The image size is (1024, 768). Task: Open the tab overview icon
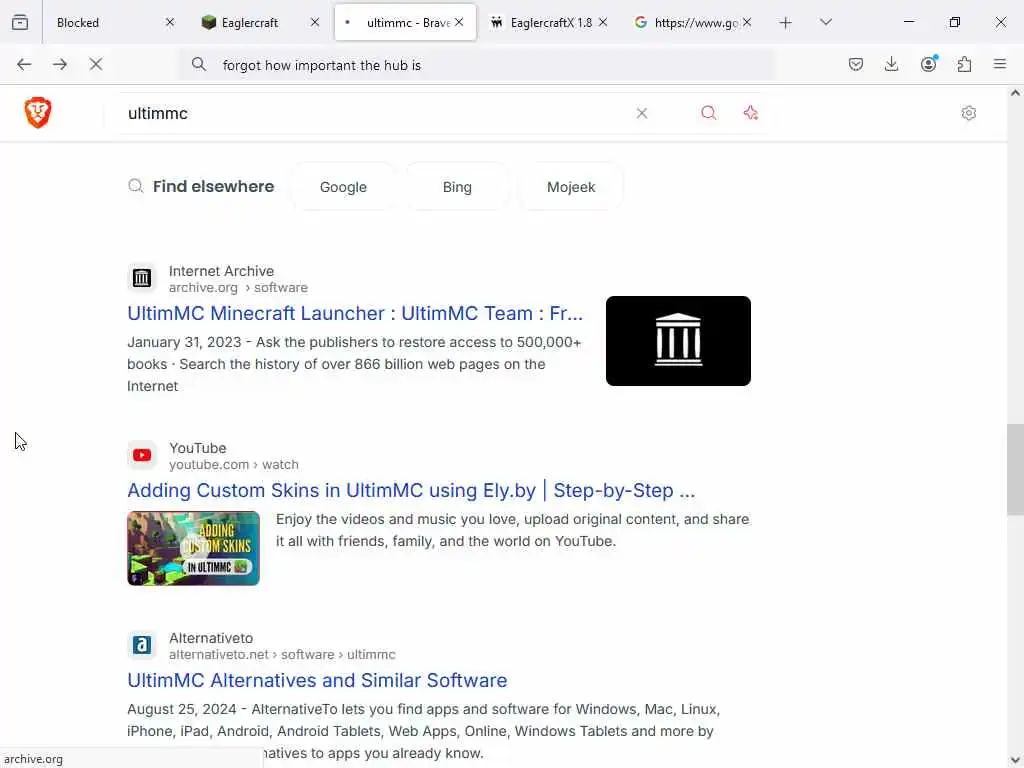[x=20, y=23]
